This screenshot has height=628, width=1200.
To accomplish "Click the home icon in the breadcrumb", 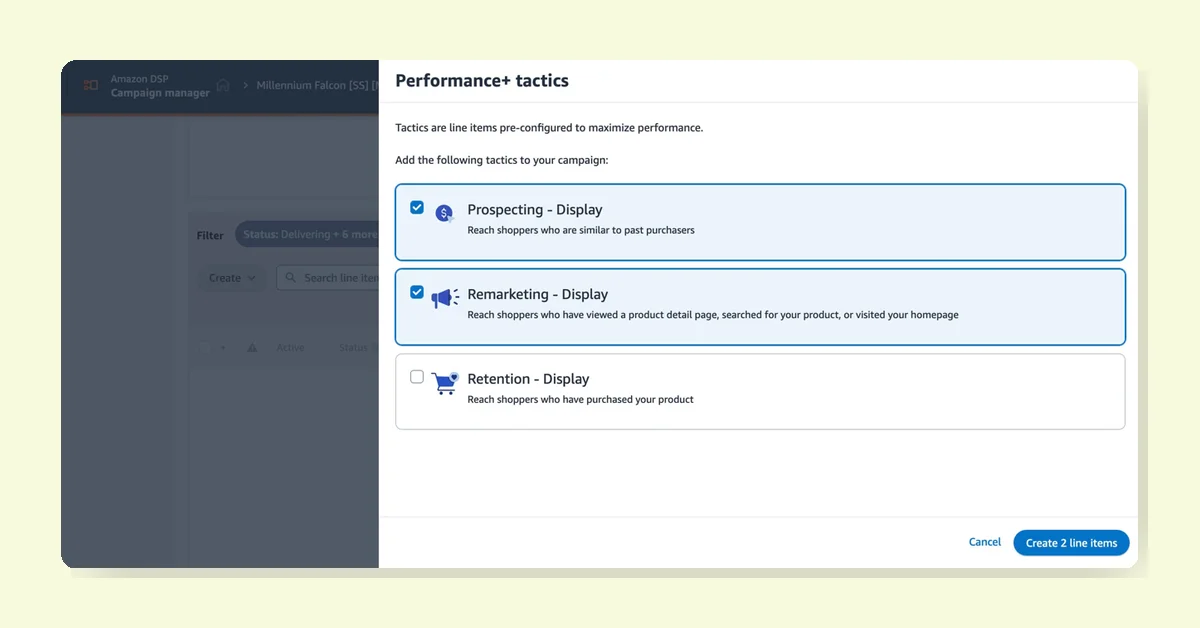I will (x=223, y=85).
